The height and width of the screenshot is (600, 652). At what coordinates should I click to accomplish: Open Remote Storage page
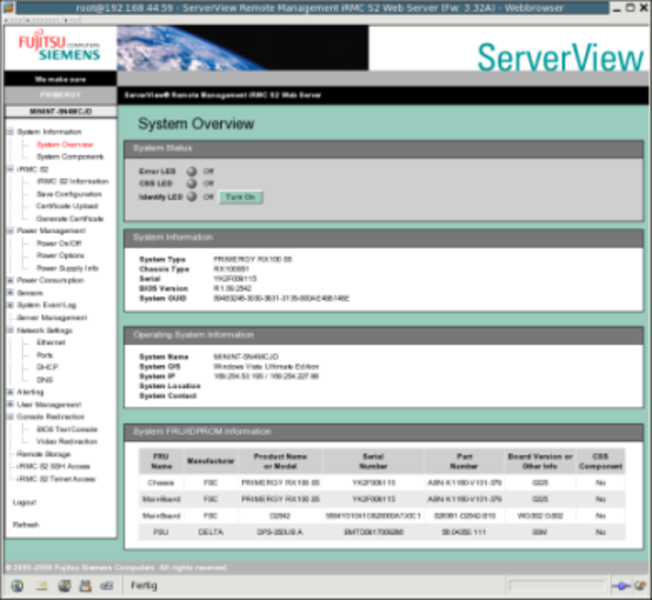(44, 454)
